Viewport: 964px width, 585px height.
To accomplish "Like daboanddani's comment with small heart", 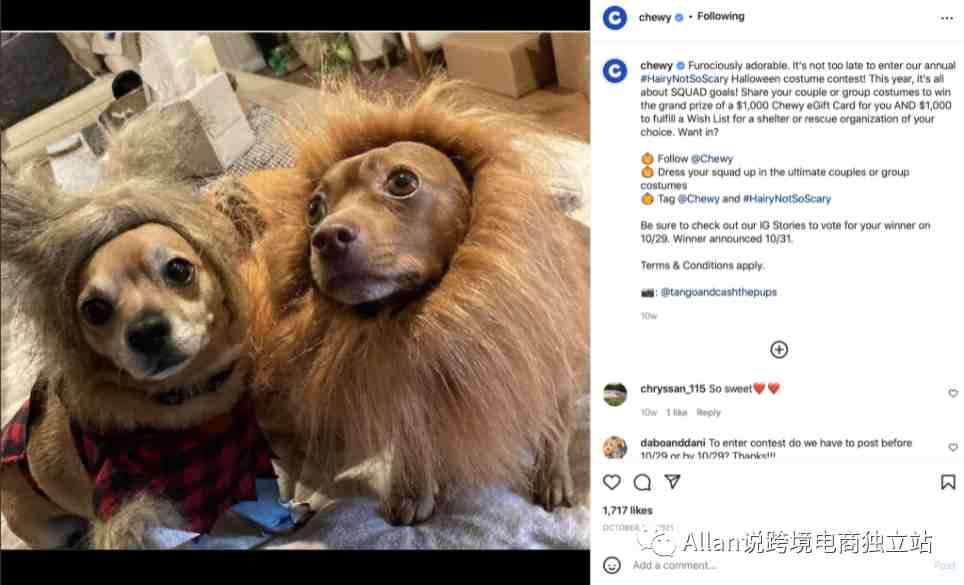I will pos(953,447).
